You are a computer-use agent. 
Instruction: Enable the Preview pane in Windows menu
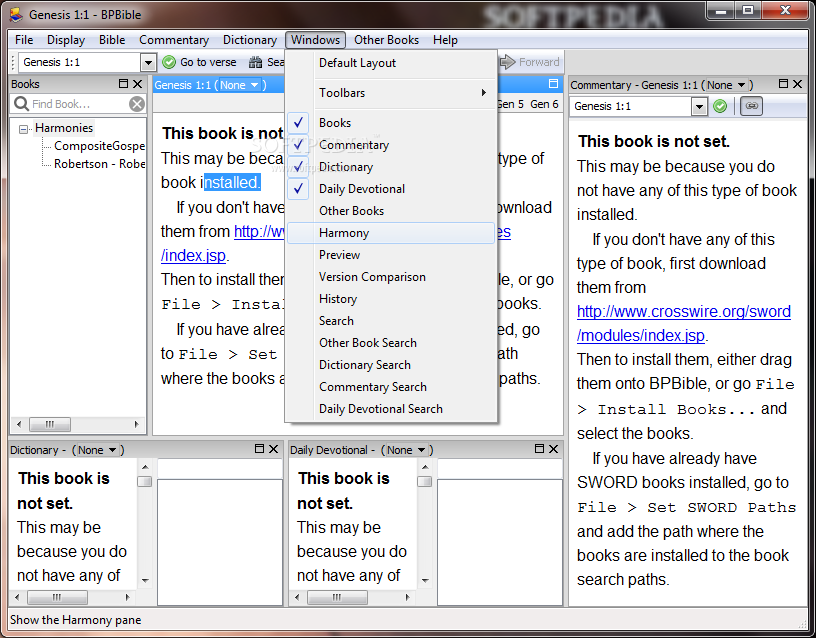pyautogui.click(x=390, y=255)
